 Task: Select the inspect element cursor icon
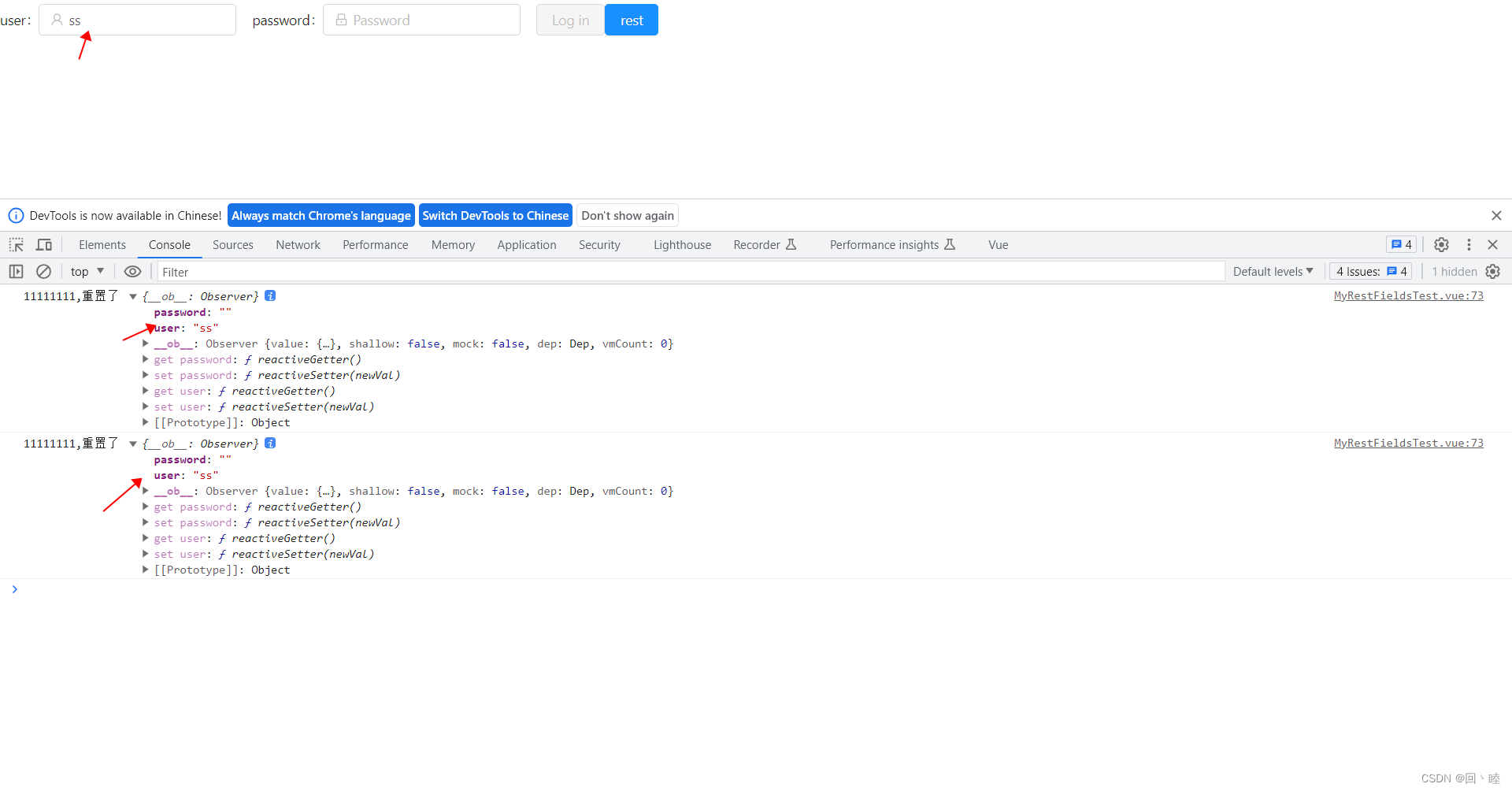pyautogui.click(x=16, y=244)
